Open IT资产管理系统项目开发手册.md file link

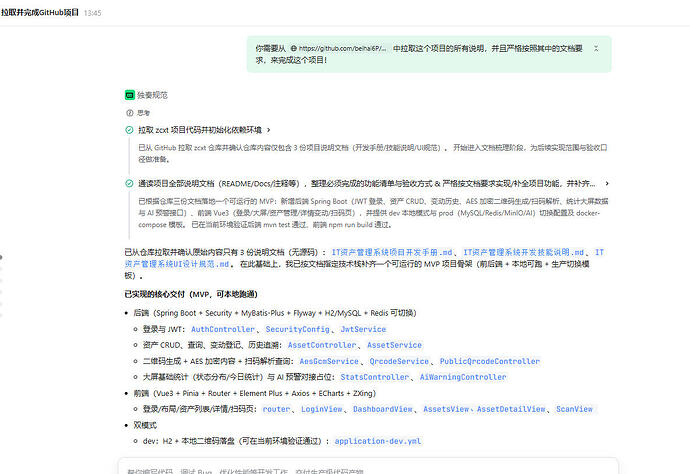point(392,252)
